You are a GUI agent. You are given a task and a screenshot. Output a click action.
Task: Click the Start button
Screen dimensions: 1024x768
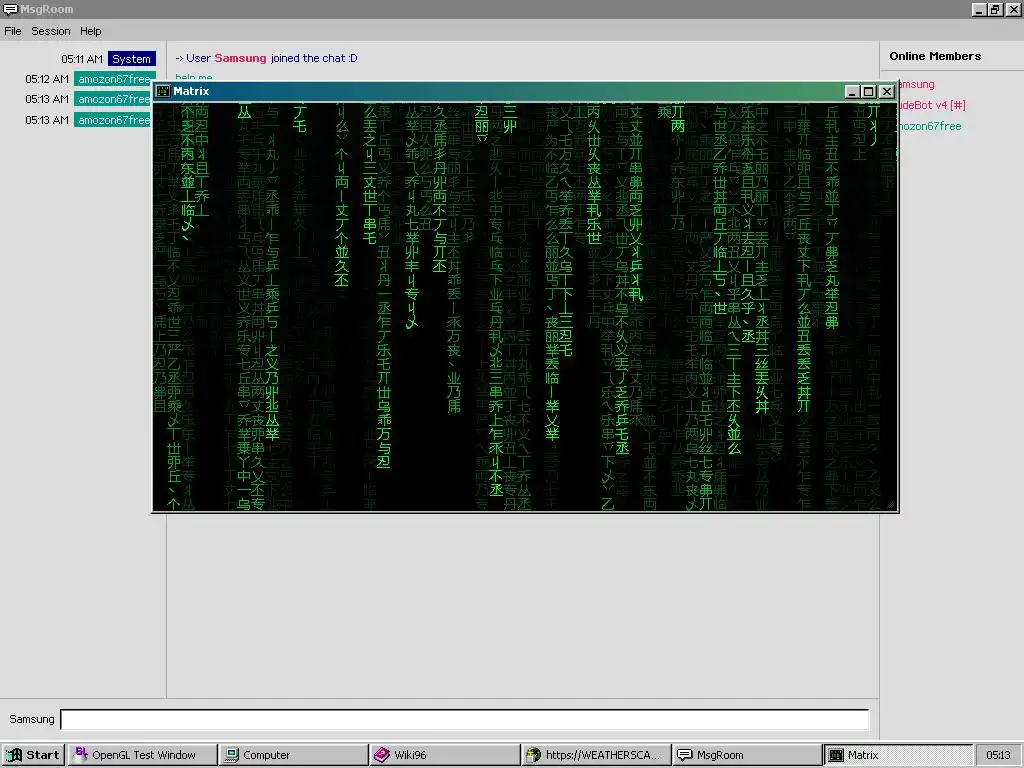33,755
